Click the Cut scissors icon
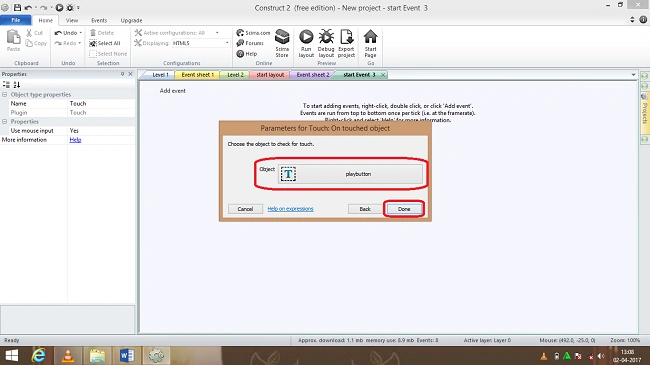This screenshot has width=650, height=365. pyautogui.click(x=29, y=33)
